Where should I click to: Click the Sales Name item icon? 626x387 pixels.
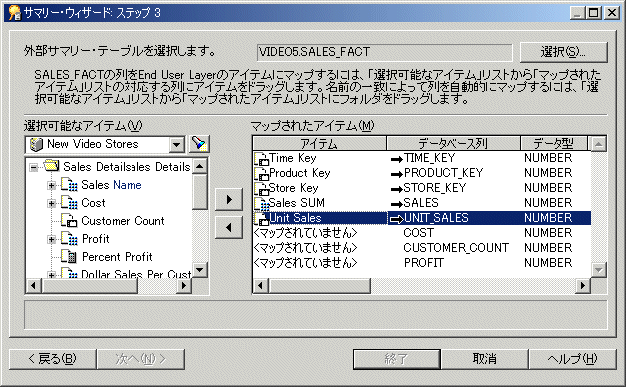pos(69,185)
